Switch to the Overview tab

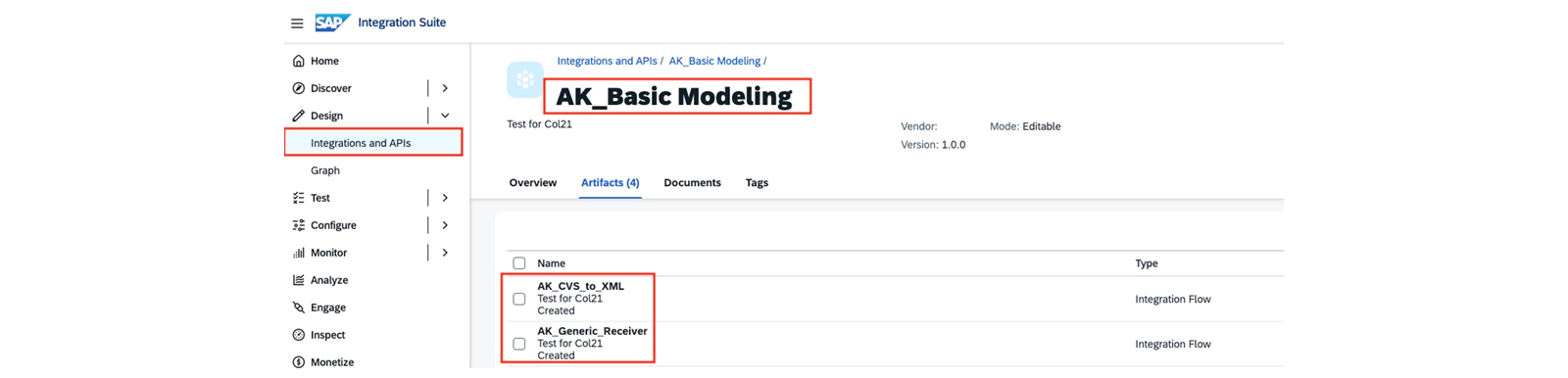coord(533,183)
